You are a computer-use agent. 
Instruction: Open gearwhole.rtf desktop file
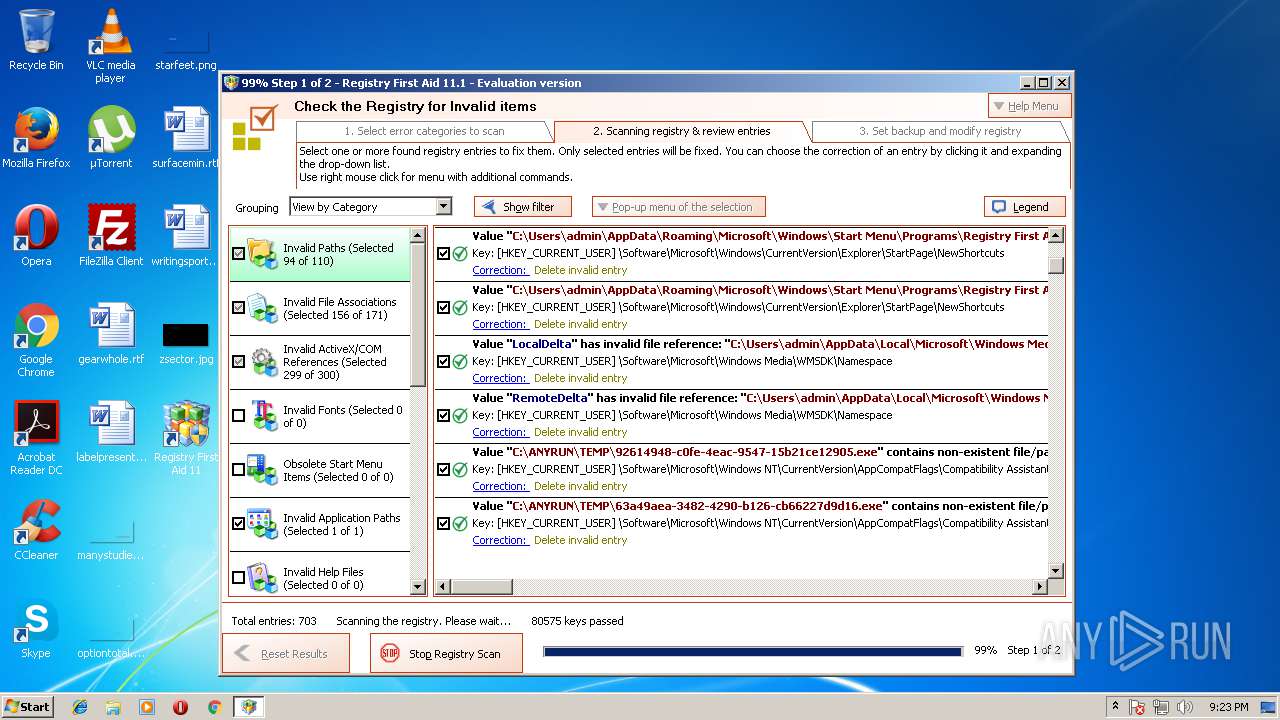[x=111, y=334]
